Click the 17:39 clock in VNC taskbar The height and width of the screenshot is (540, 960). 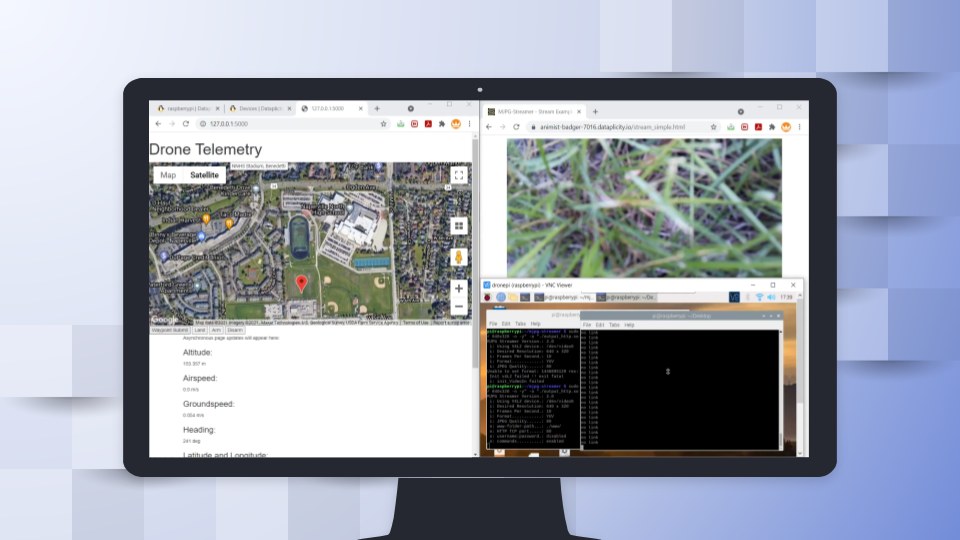click(x=786, y=297)
